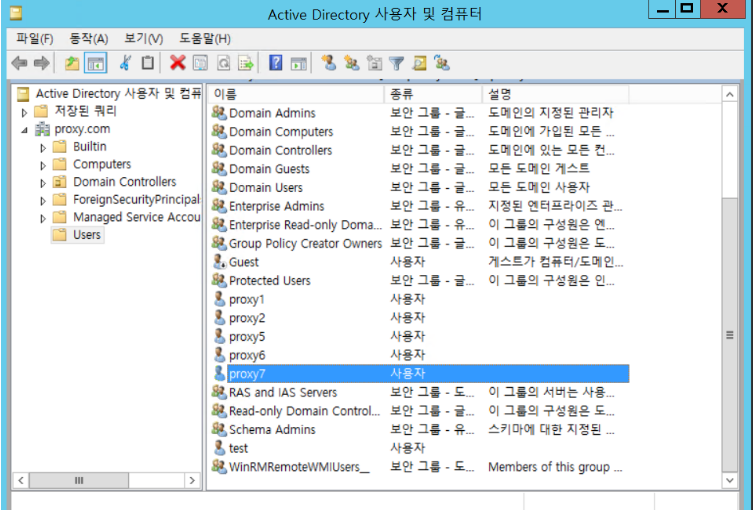Viewport: 753px width, 516px height.
Task: Click the export list icon
Action: tap(246, 63)
